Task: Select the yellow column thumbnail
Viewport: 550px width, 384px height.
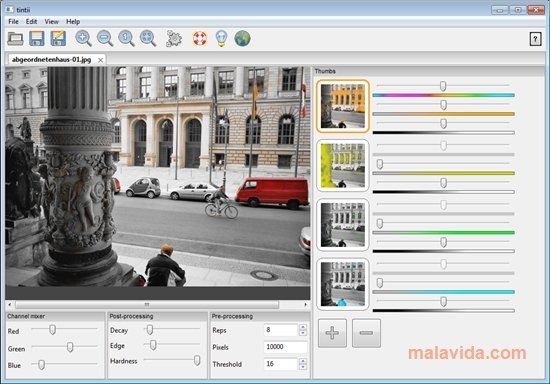Action: coord(343,166)
